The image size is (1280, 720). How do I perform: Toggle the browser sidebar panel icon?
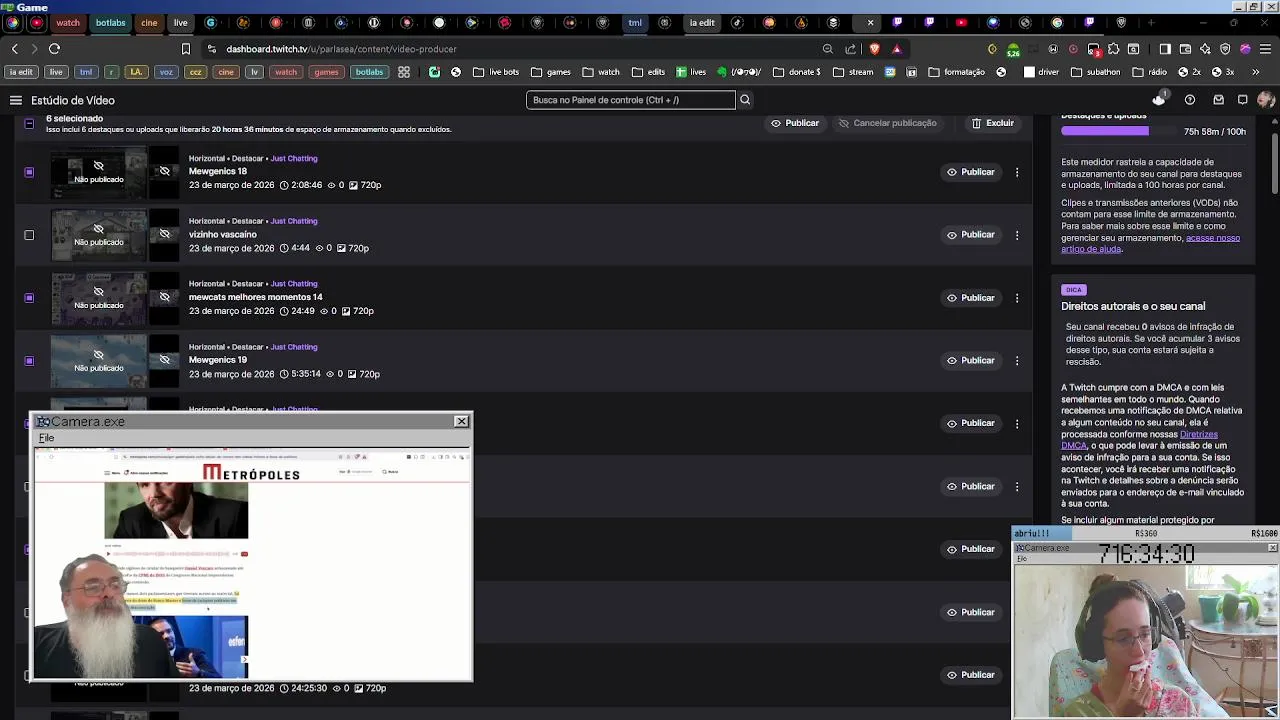[x=1165, y=49]
